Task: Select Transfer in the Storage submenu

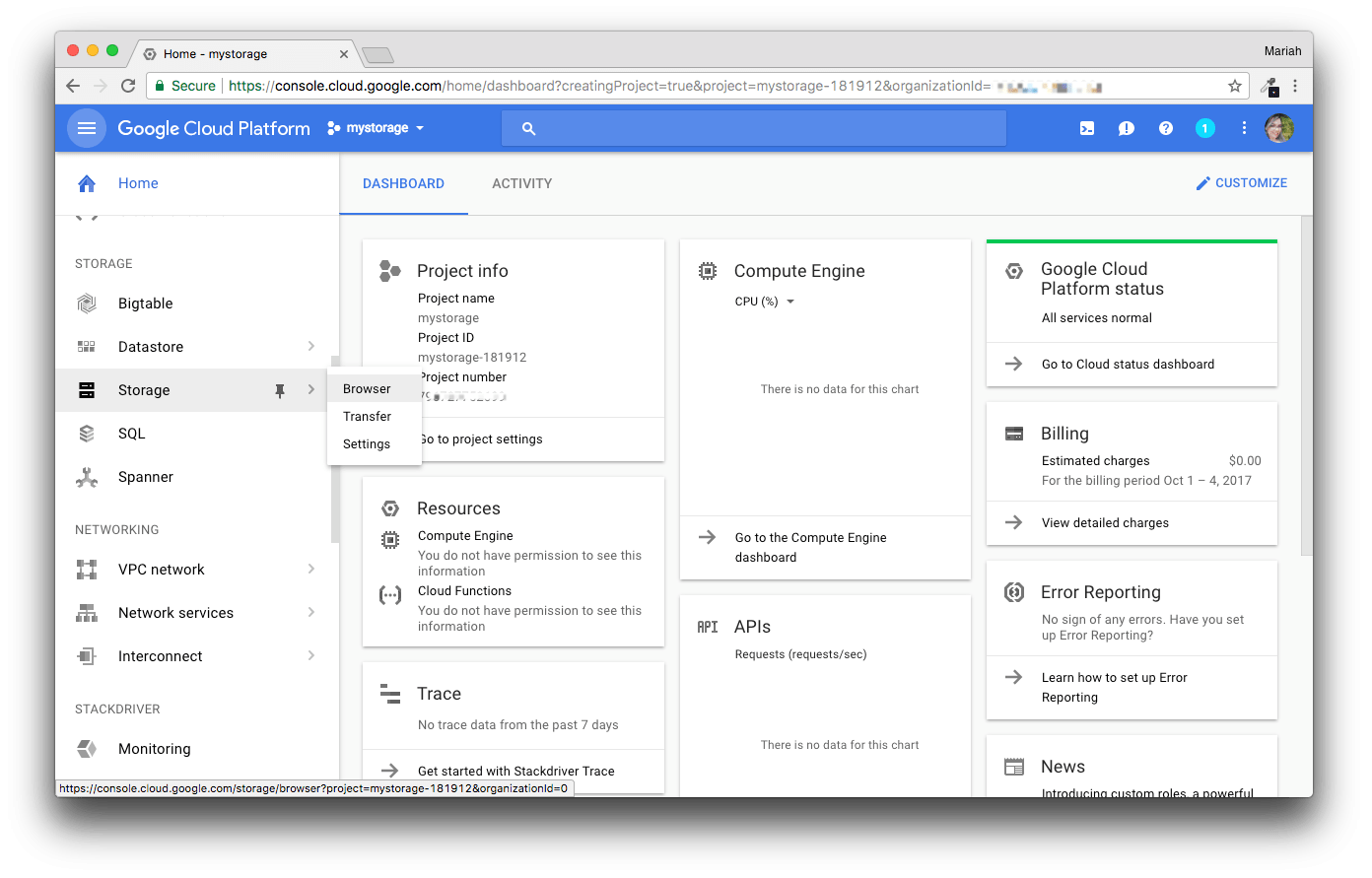Action: pos(365,416)
